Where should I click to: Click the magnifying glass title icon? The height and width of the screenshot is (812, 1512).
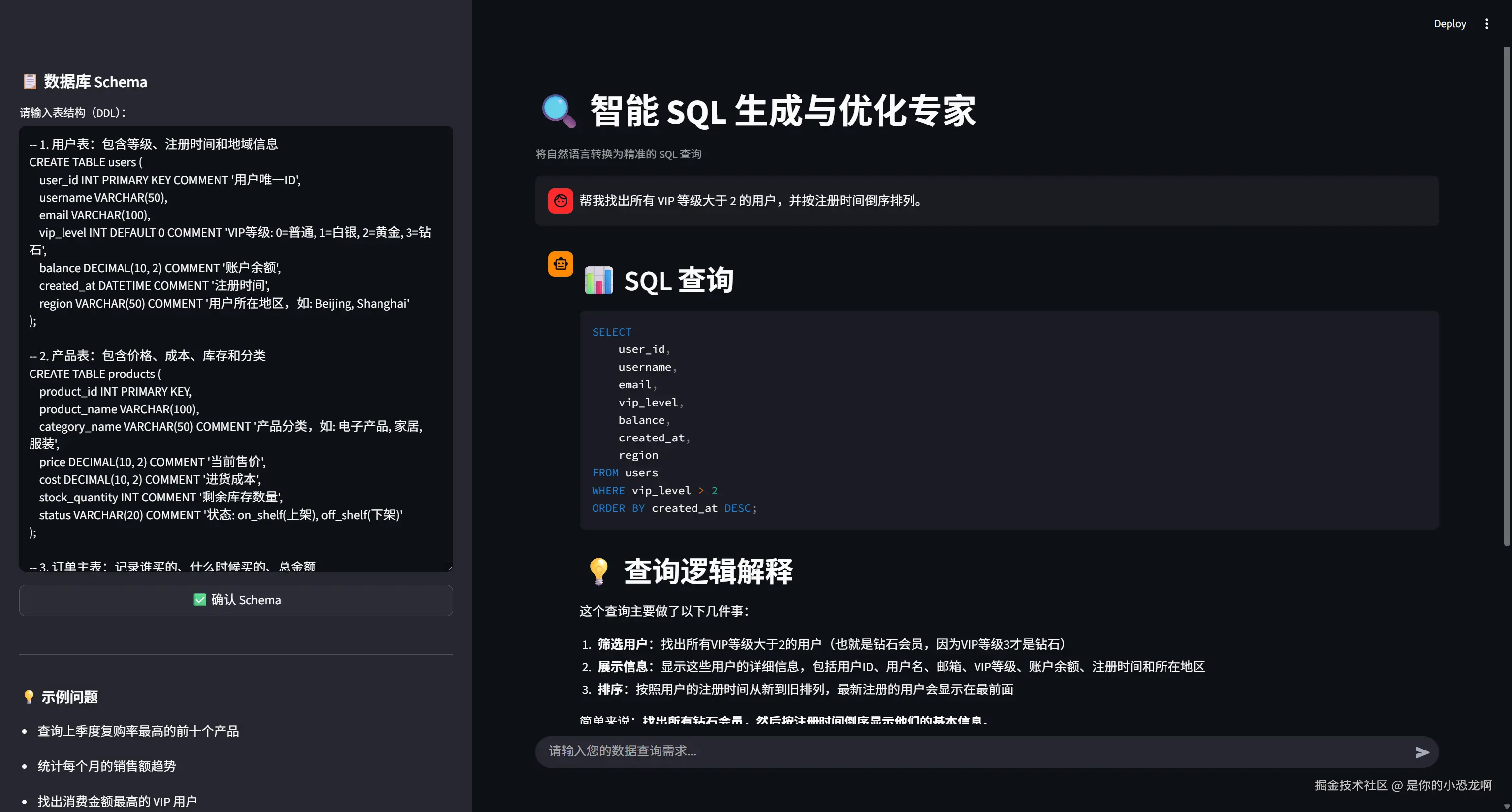(558, 111)
